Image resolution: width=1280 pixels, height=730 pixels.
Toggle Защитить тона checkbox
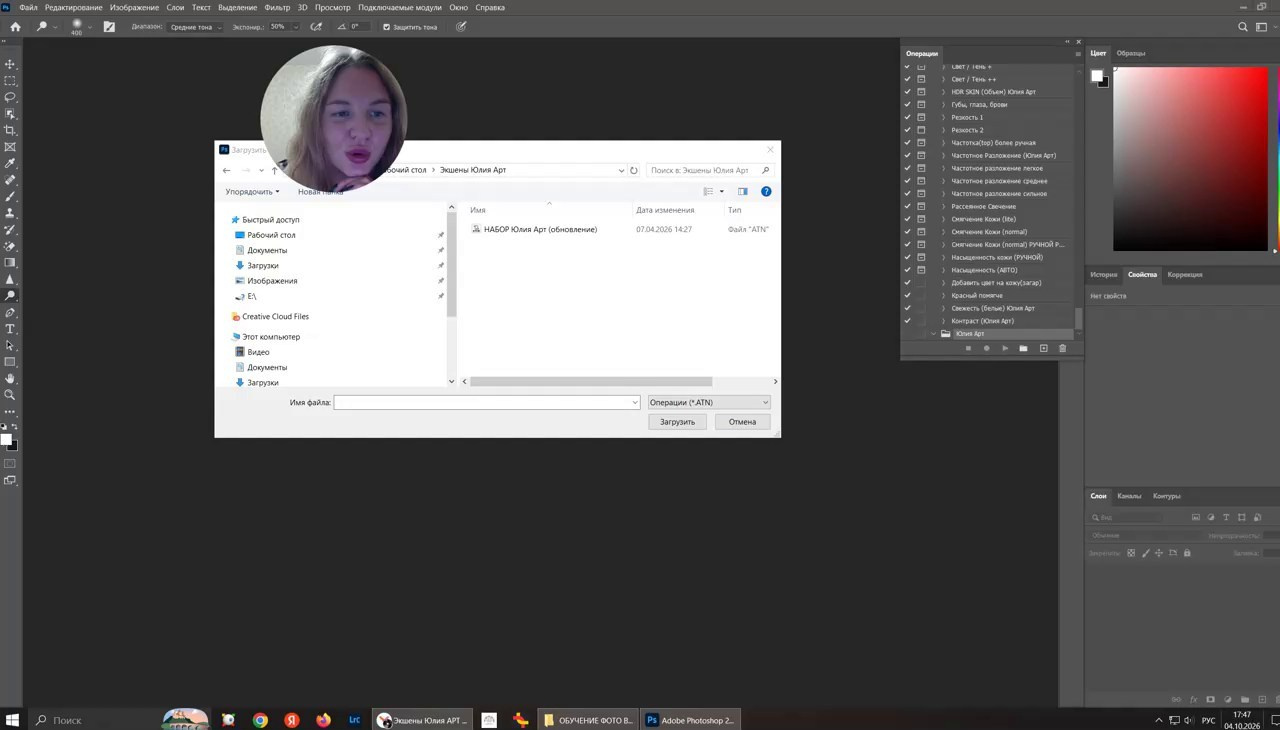pyautogui.click(x=387, y=27)
